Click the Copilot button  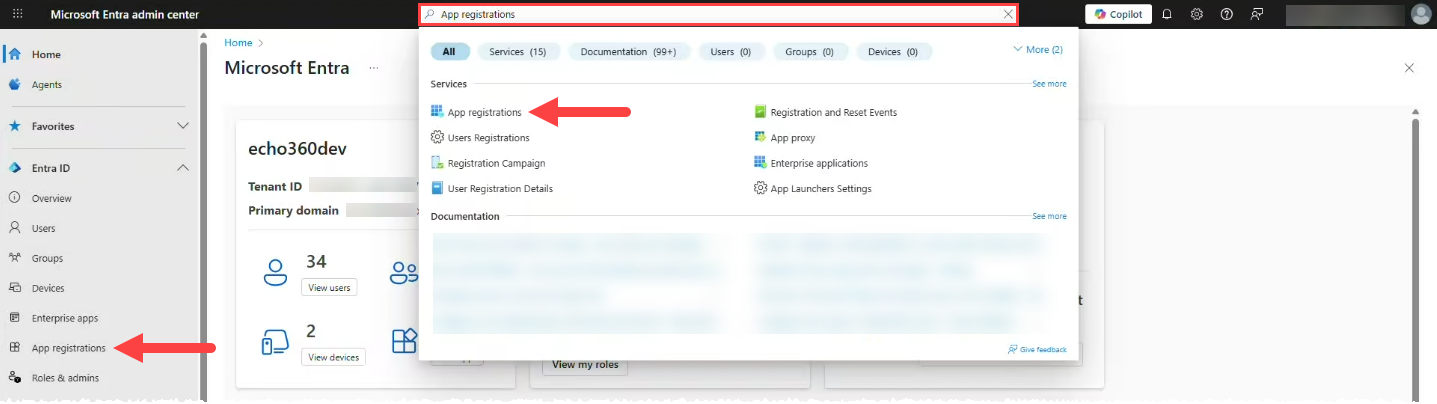[x=1118, y=14]
